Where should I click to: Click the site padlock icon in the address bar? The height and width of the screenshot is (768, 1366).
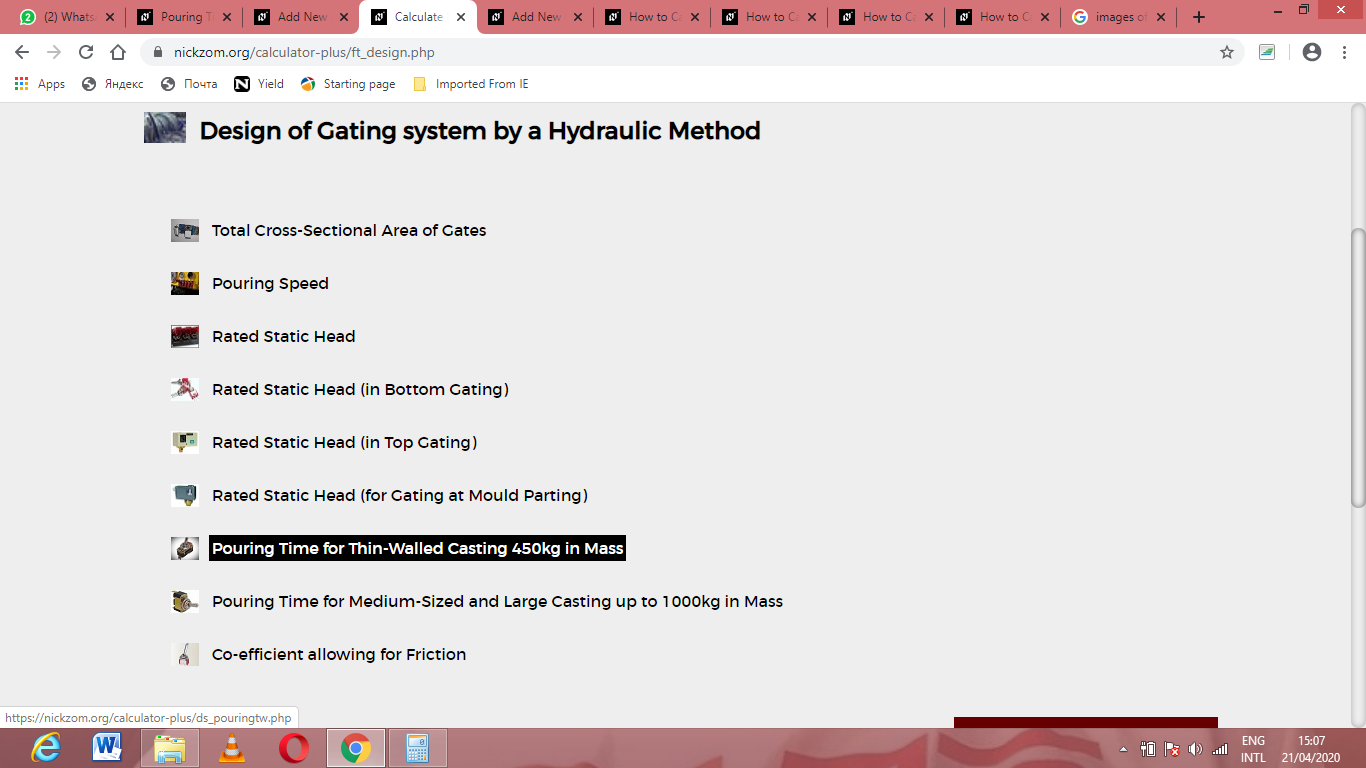coord(157,52)
